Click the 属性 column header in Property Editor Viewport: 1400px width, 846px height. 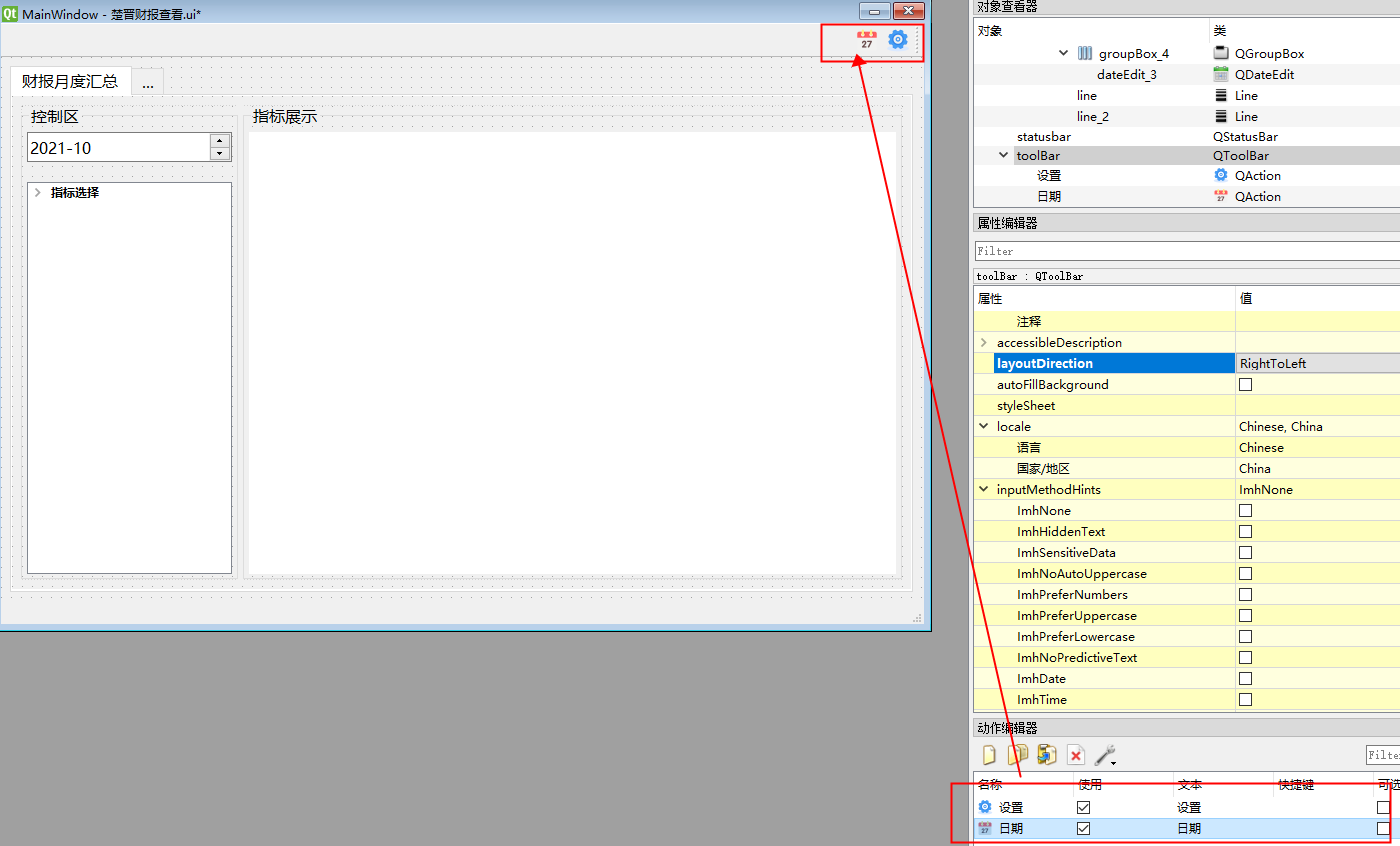1104,298
